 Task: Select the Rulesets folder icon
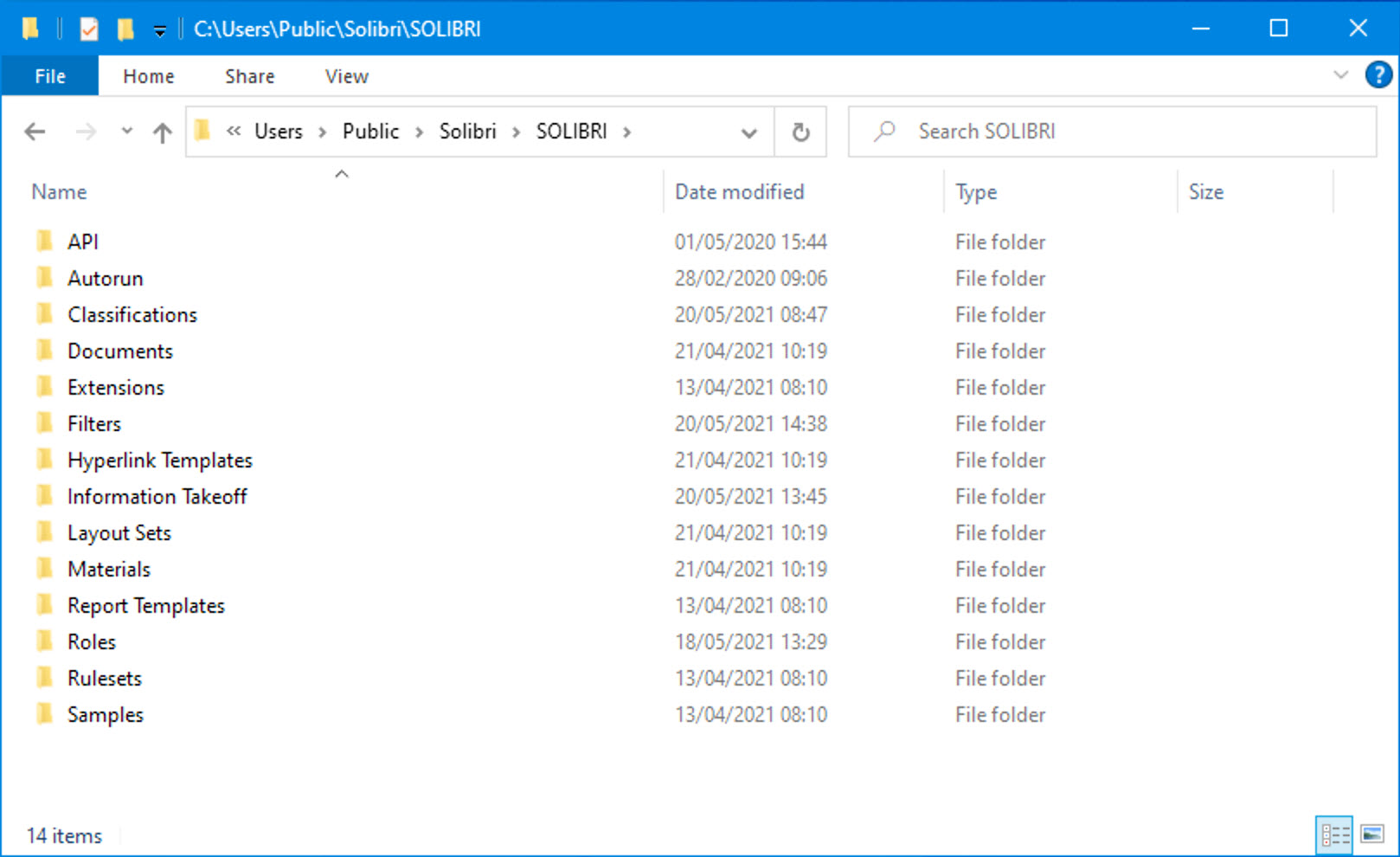44,678
